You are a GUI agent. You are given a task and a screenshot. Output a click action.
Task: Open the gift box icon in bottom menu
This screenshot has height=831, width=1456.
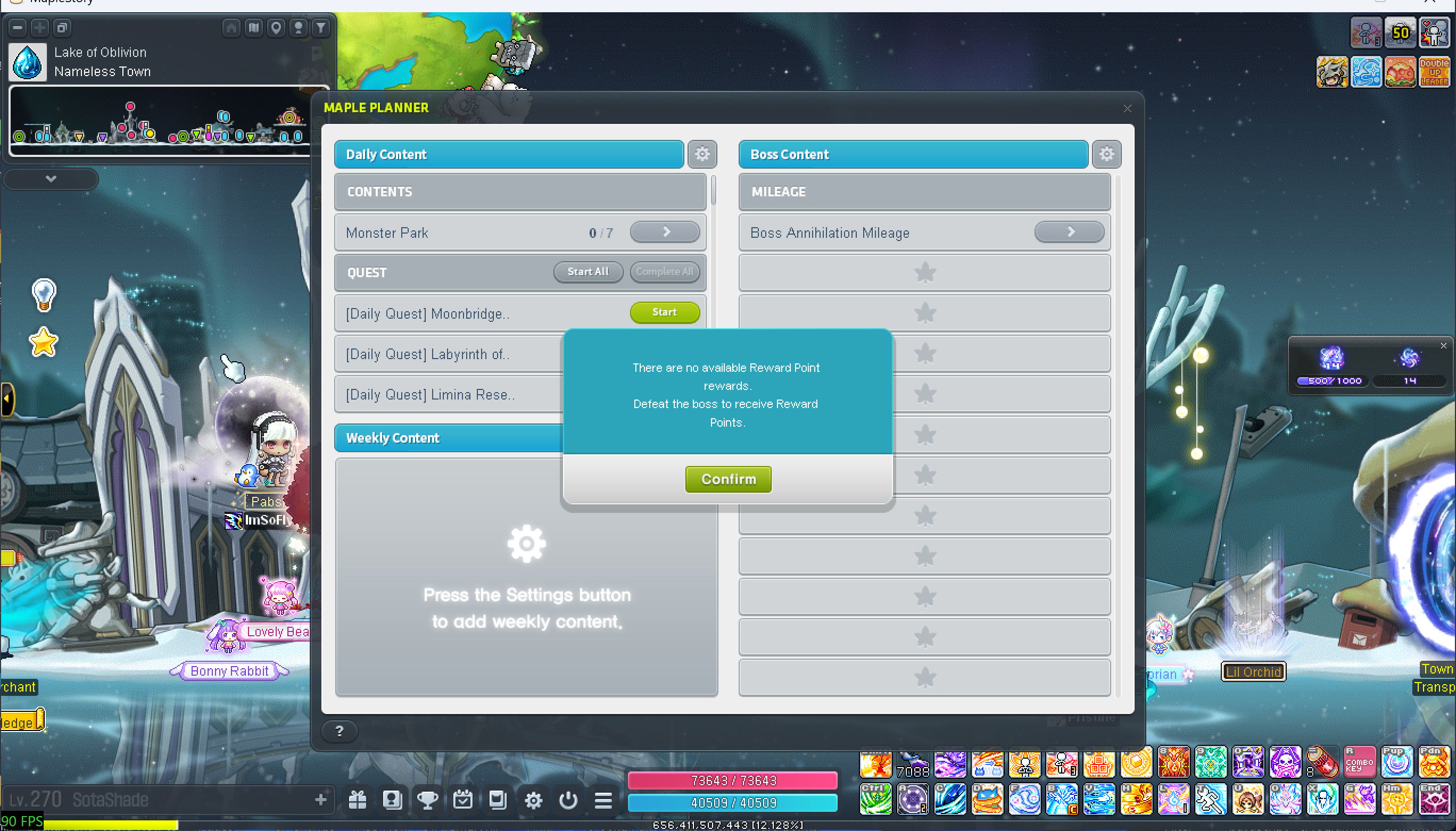point(357,800)
